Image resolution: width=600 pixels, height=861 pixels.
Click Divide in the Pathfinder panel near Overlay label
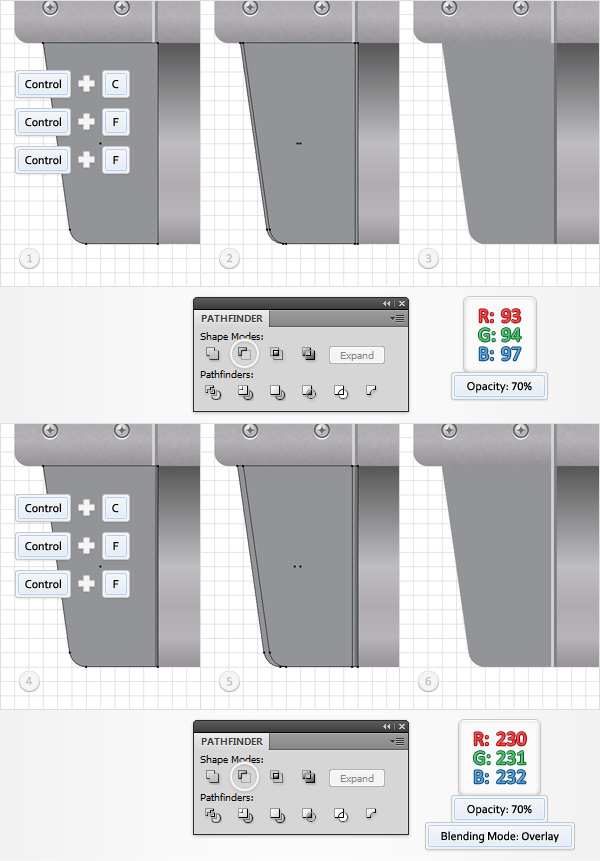[212, 815]
